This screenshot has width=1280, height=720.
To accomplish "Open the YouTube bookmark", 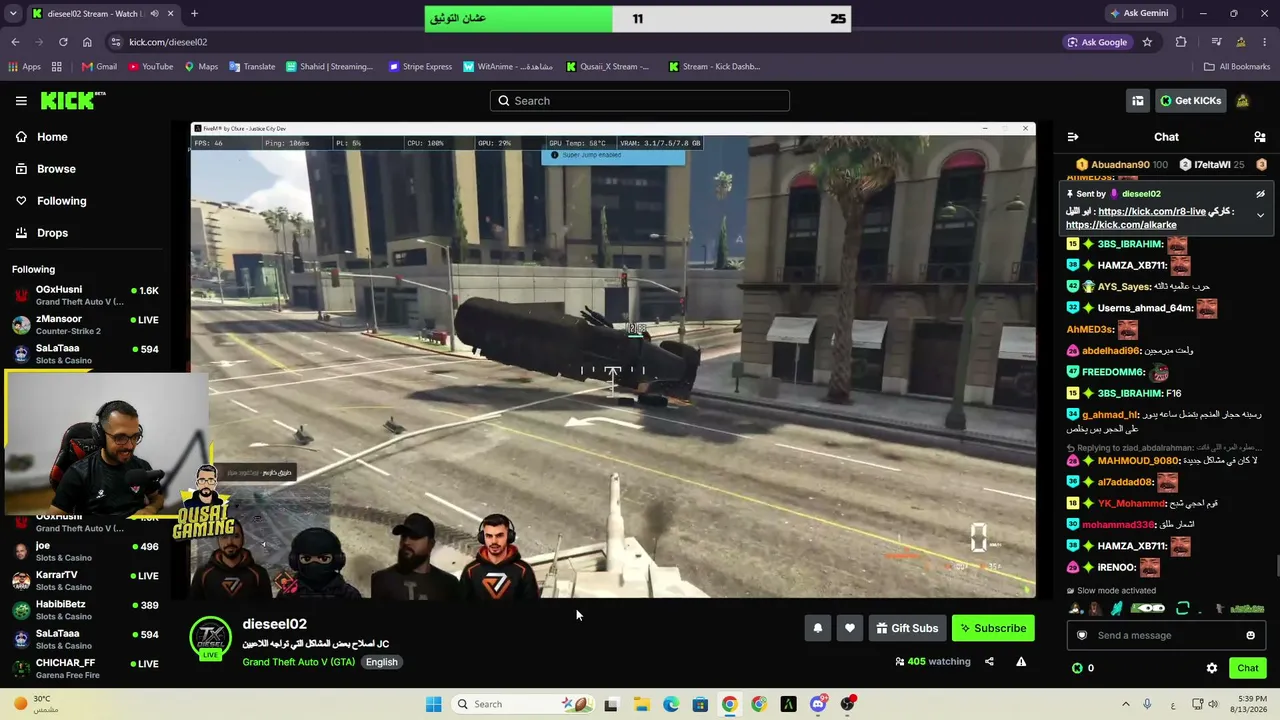I will 149,67.
